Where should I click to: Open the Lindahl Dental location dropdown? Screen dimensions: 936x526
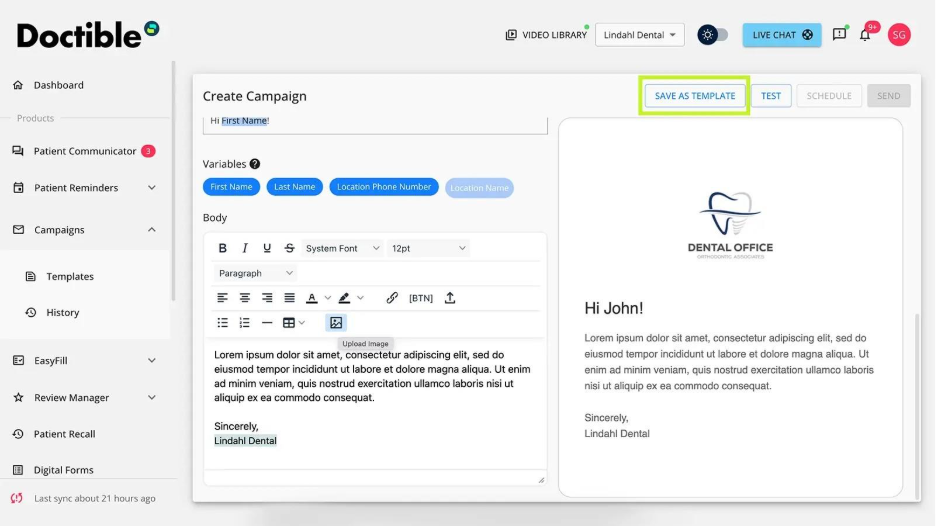[x=639, y=35]
